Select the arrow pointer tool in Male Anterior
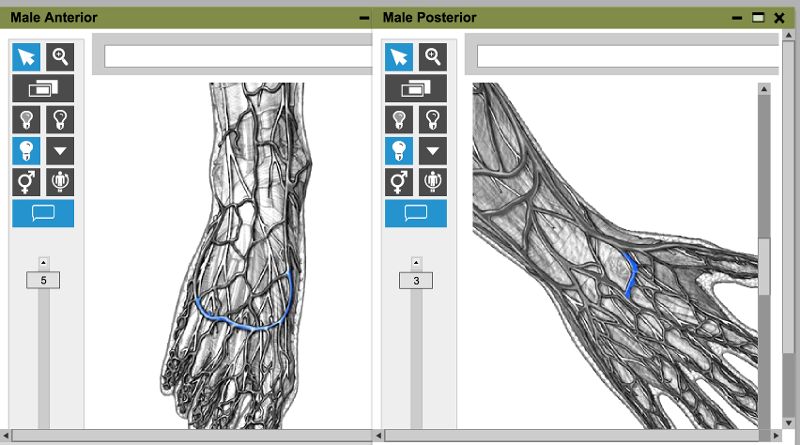This screenshot has width=800, height=445. pyautogui.click(x=27, y=57)
